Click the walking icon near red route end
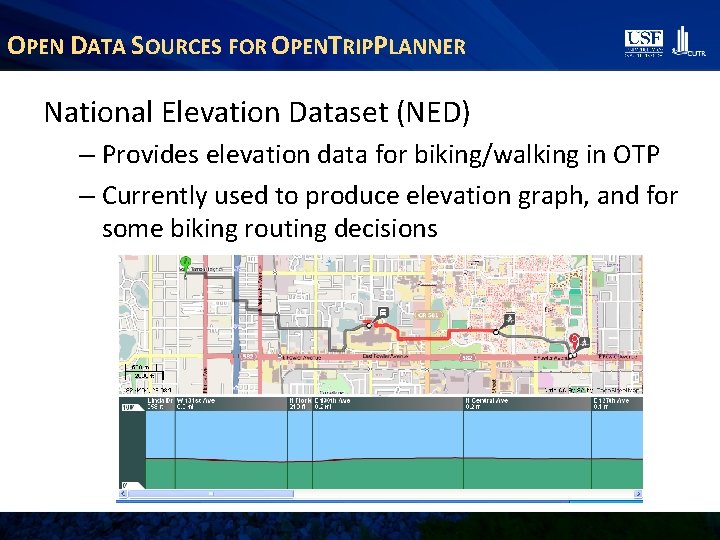Screen dimensions: 720x540 [509, 319]
